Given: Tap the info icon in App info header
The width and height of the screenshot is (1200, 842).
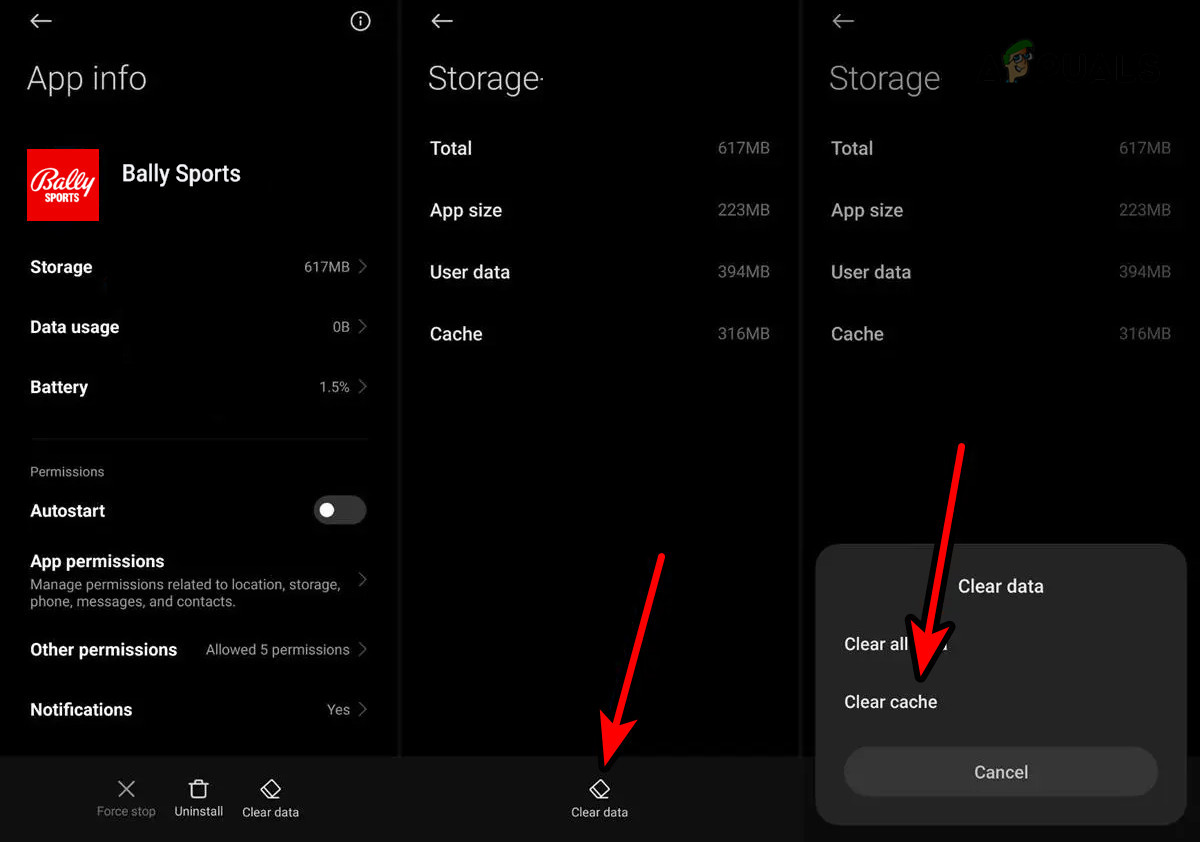Looking at the screenshot, I should (361, 21).
